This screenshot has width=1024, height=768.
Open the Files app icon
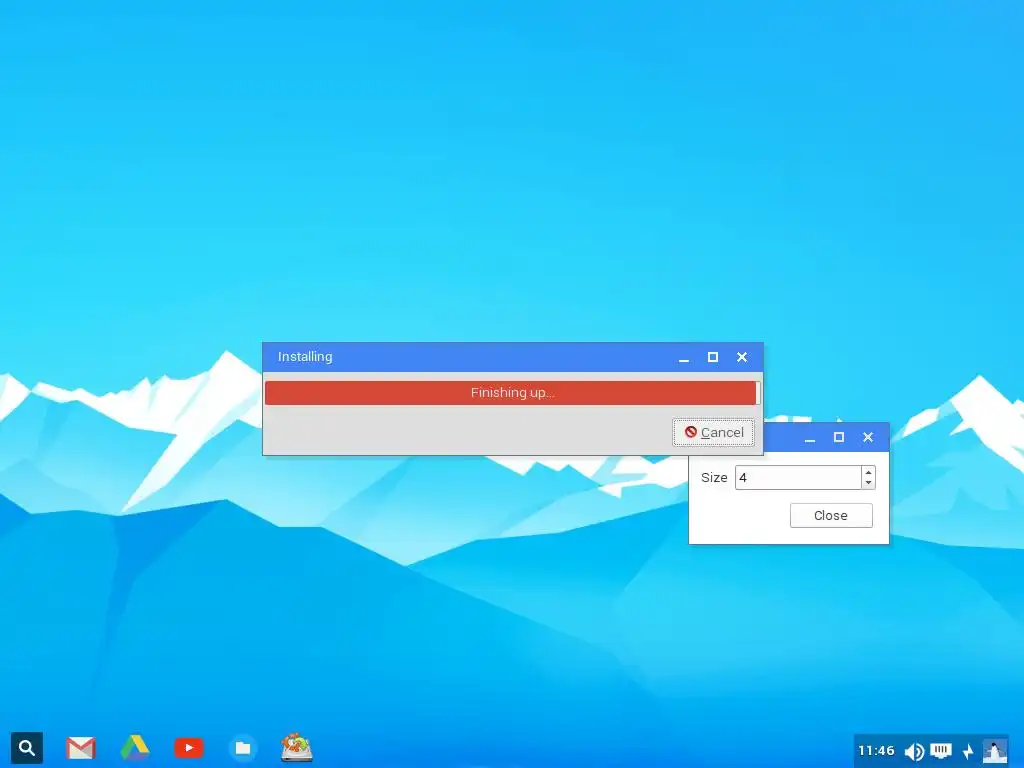pos(242,748)
